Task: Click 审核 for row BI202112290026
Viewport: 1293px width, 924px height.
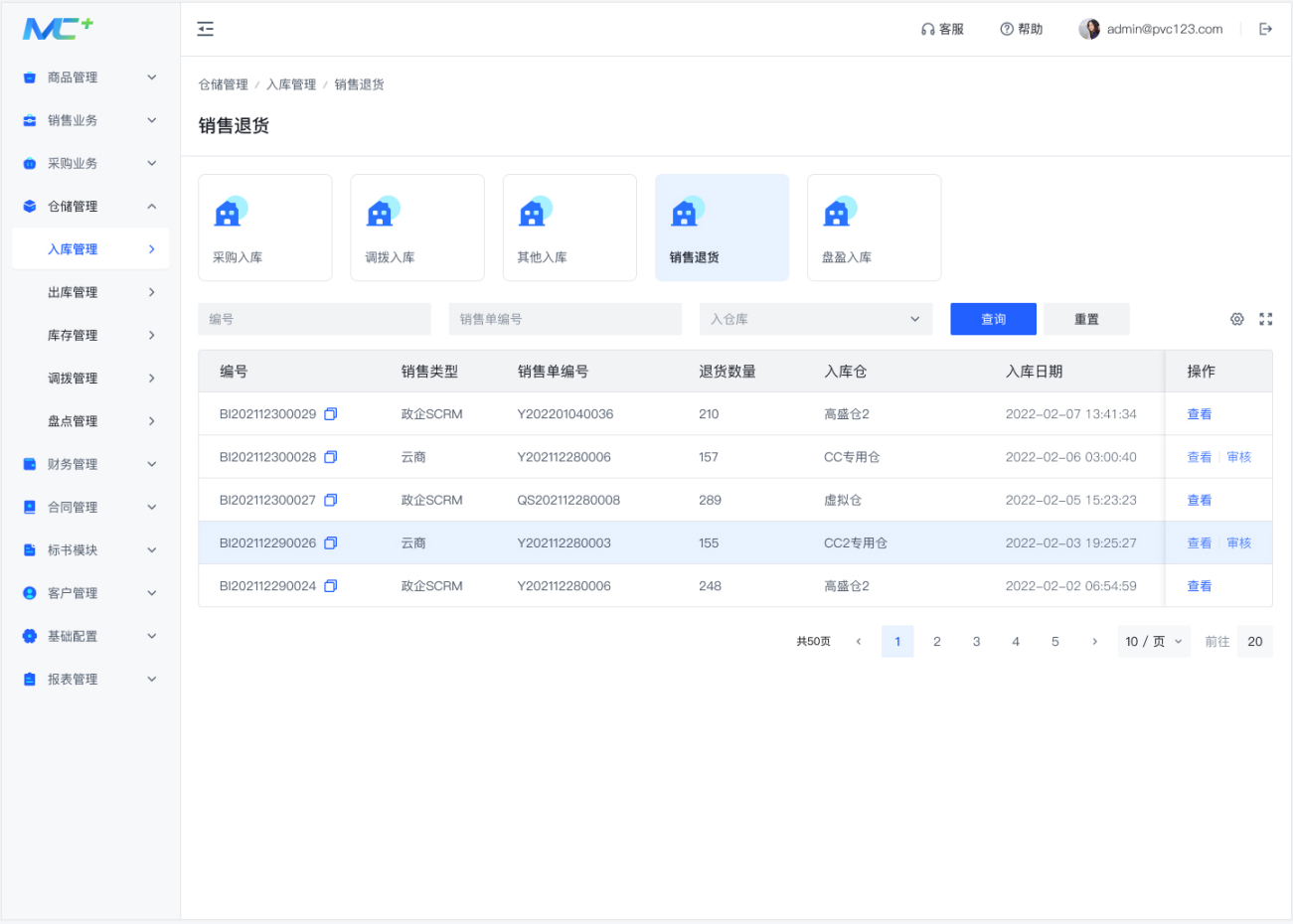Action: click(x=1239, y=542)
